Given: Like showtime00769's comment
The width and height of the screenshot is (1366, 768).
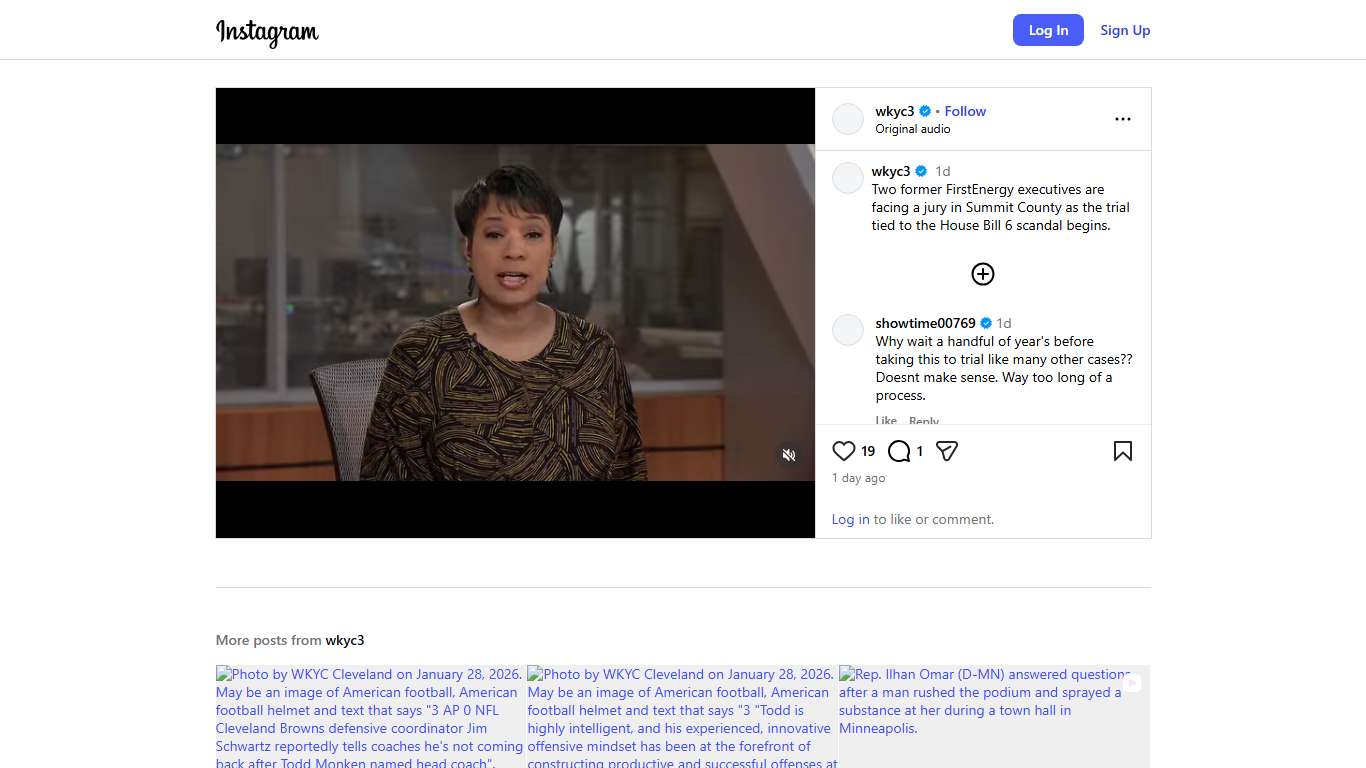Looking at the screenshot, I should point(886,421).
